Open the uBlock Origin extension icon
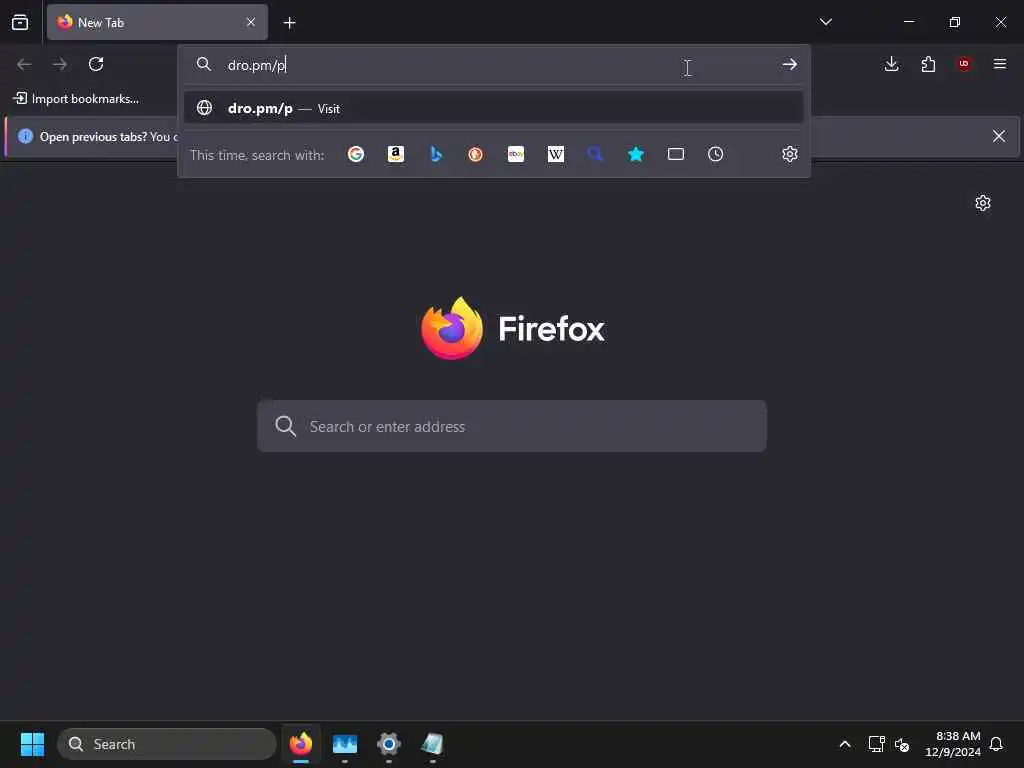This screenshot has width=1024, height=768. [x=964, y=64]
